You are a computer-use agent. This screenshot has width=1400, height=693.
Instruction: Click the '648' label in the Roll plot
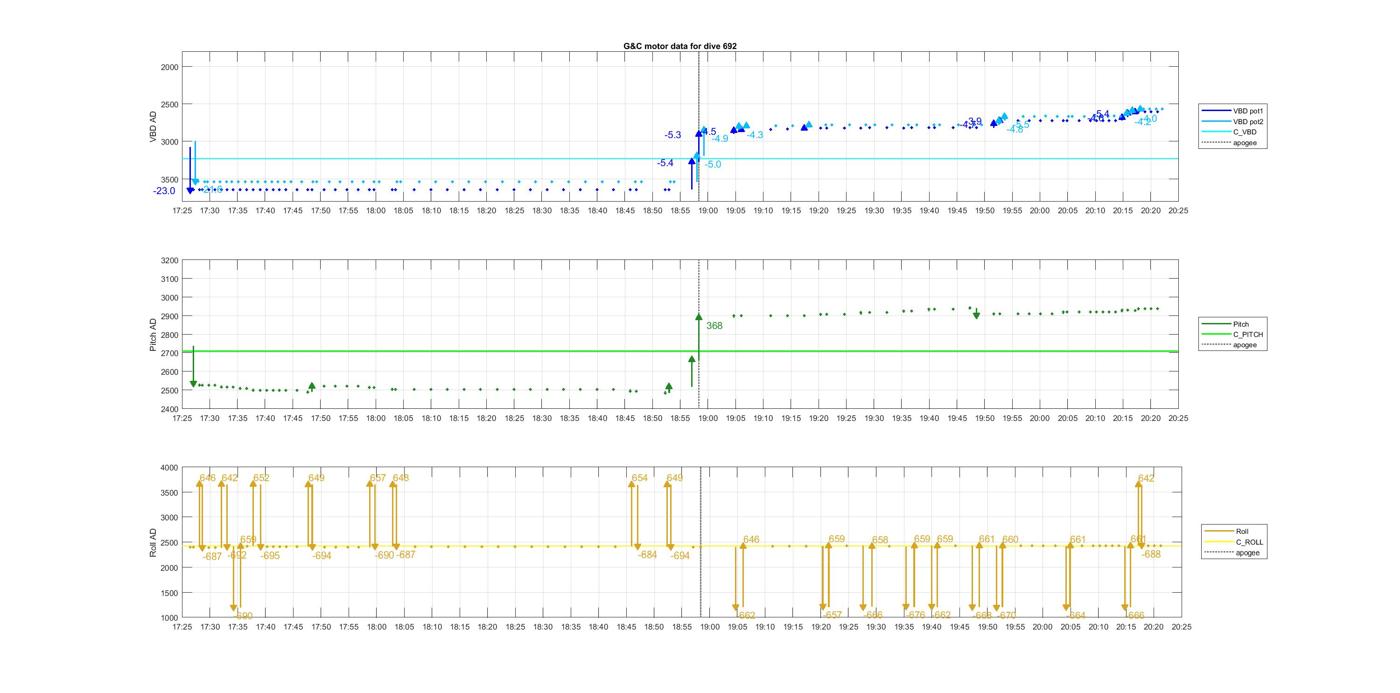click(401, 478)
